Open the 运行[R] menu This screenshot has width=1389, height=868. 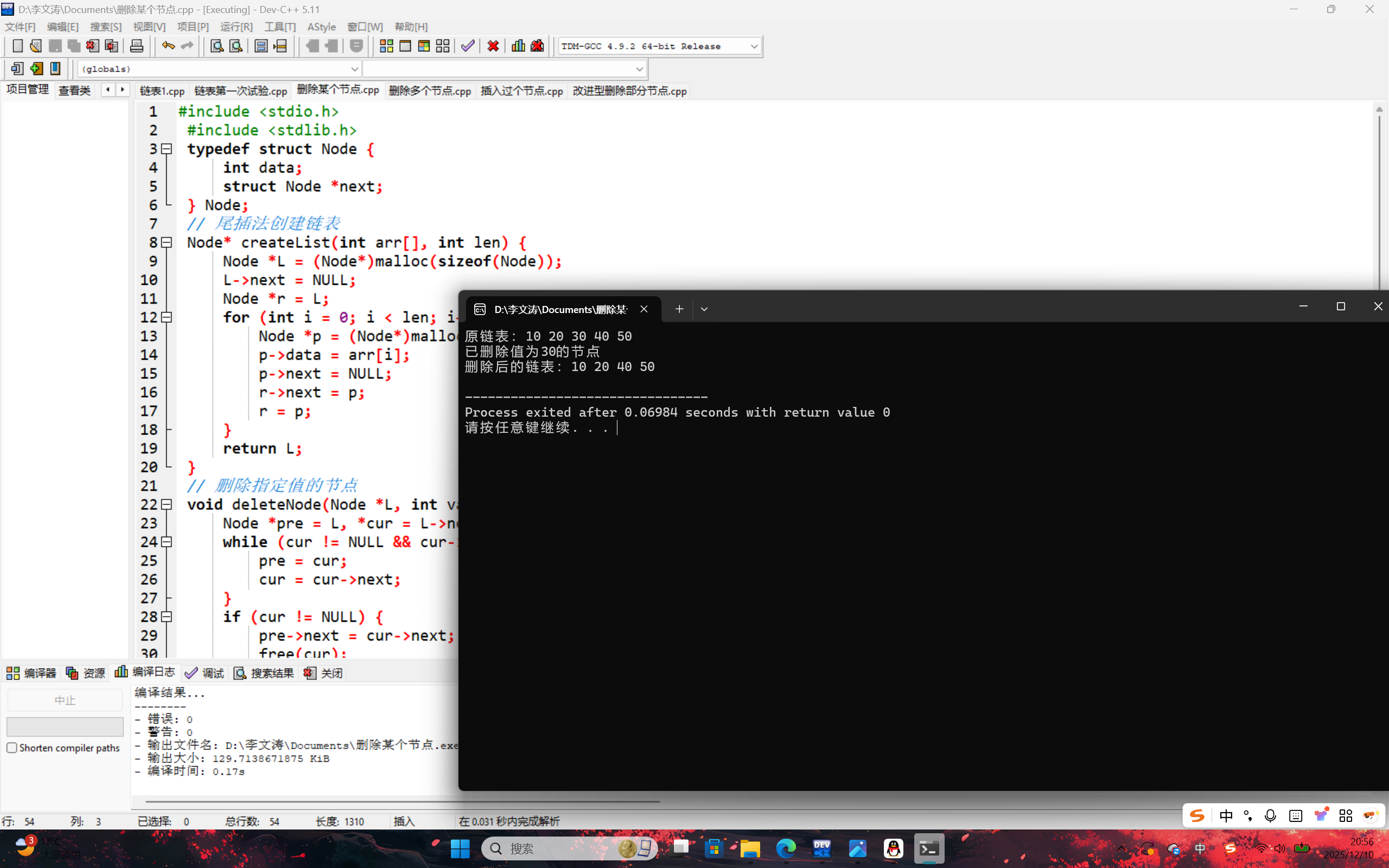click(x=236, y=27)
